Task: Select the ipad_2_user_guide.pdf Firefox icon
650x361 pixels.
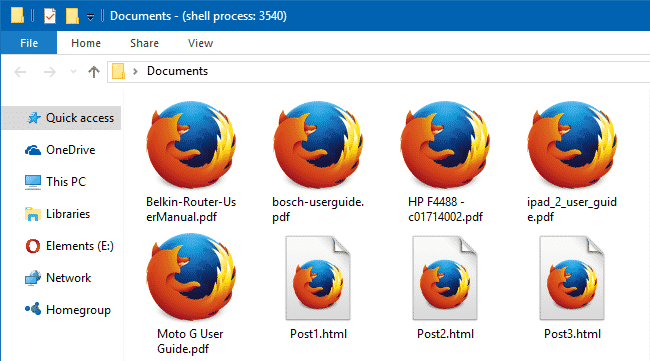Action: point(572,145)
